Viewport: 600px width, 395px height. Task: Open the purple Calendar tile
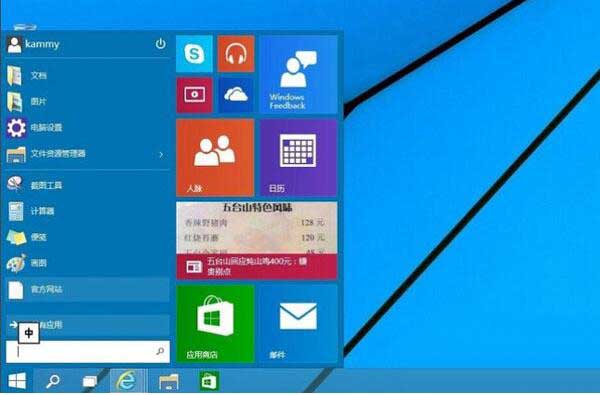[x=298, y=158]
